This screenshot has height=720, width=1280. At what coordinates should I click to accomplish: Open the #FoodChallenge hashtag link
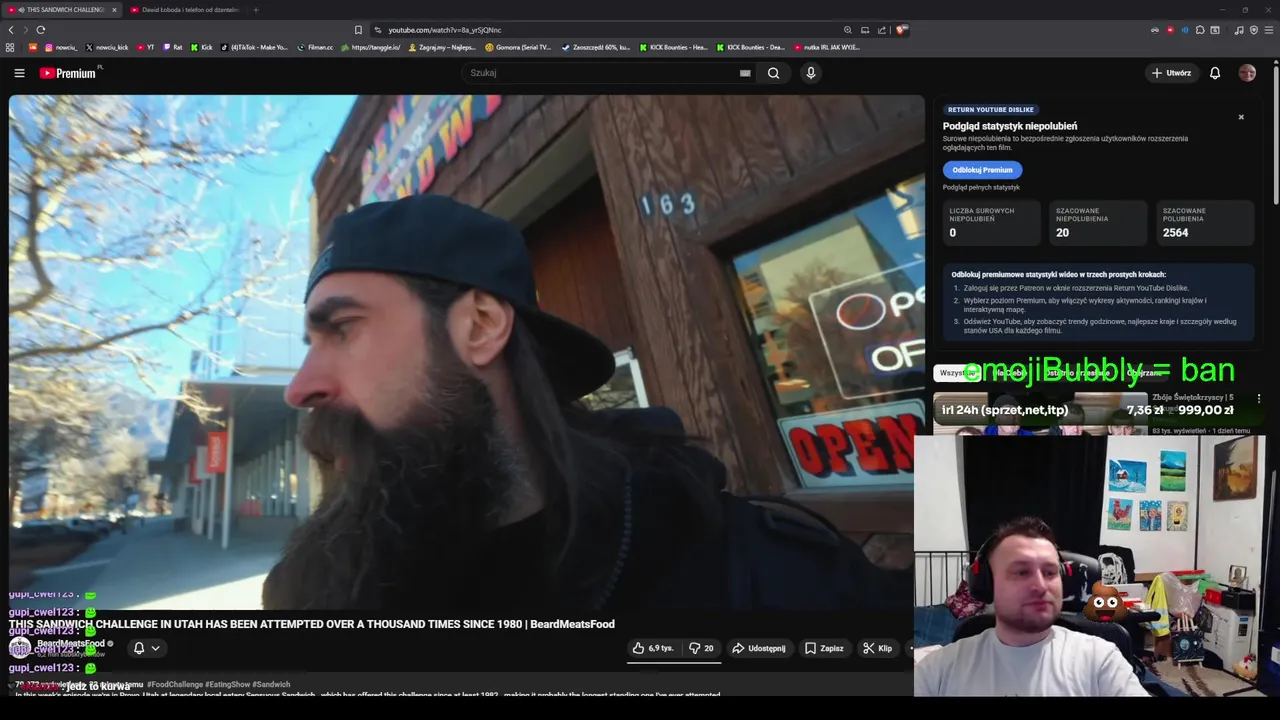(175, 685)
